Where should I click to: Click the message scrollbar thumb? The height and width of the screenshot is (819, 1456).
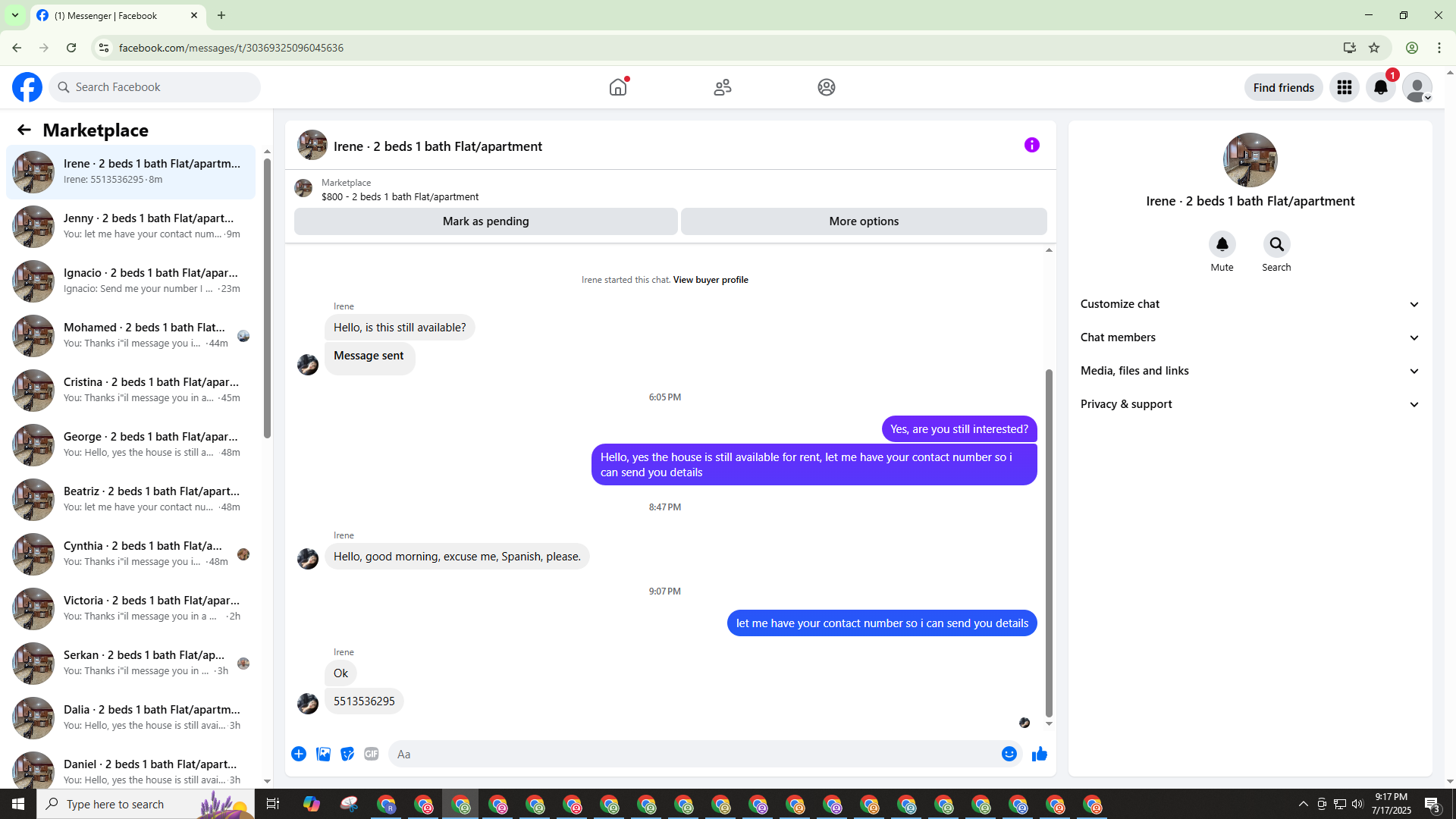click(x=1049, y=543)
